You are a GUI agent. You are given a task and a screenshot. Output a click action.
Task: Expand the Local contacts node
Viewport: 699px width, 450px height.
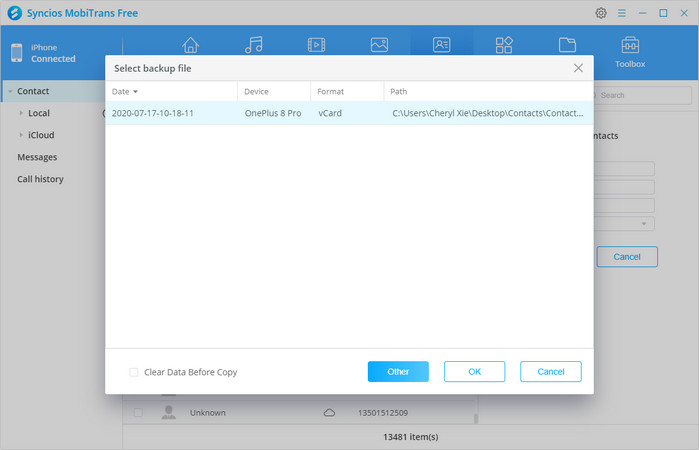[x=21, y=113]
